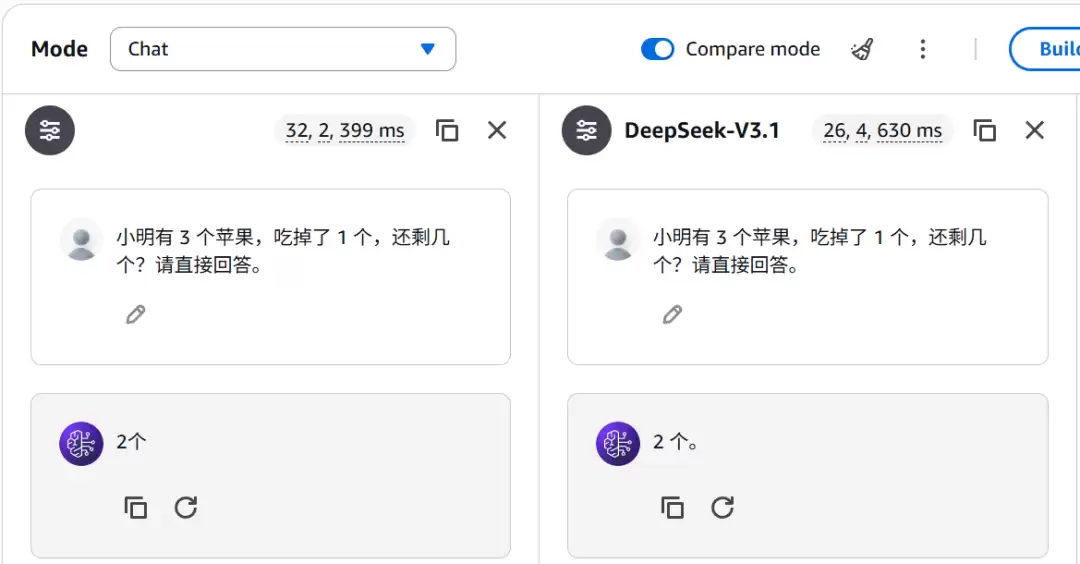The image size is (1080, 564).
Task: Regenerate the left panel response
Action: point(186,507)
